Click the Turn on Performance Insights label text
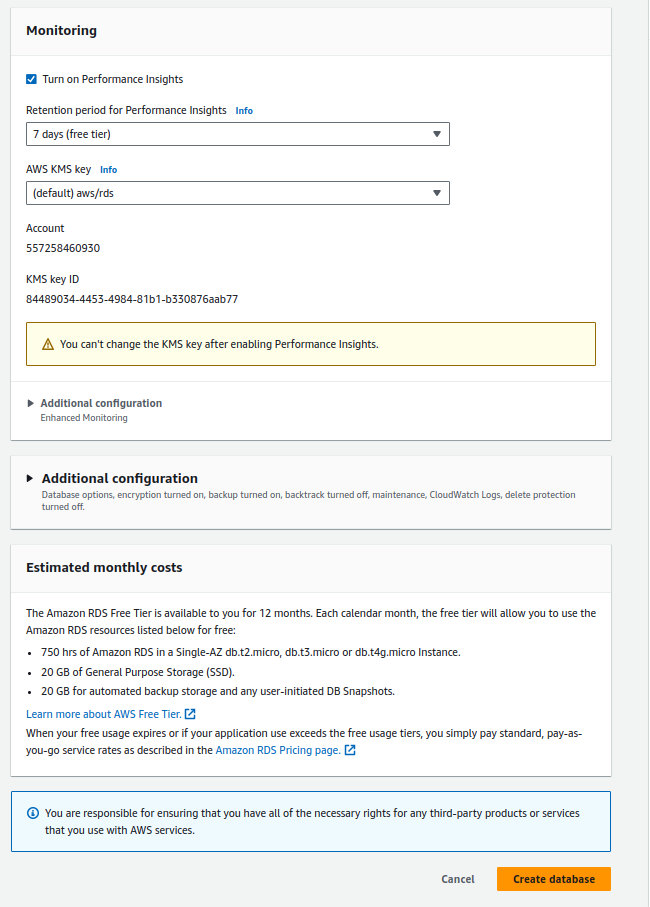This screenshot has width=650, height=907. 113,79
